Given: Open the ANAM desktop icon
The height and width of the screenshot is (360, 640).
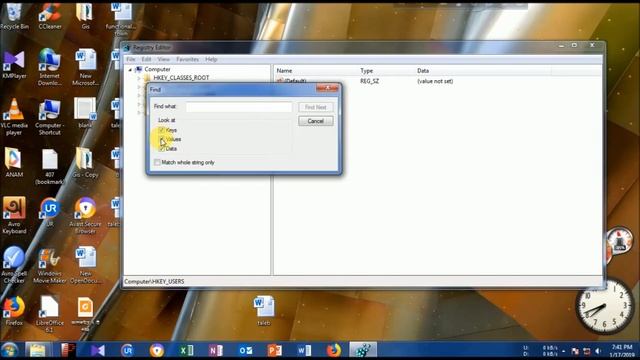Looking at the screenshot, I should coord(14,162).
